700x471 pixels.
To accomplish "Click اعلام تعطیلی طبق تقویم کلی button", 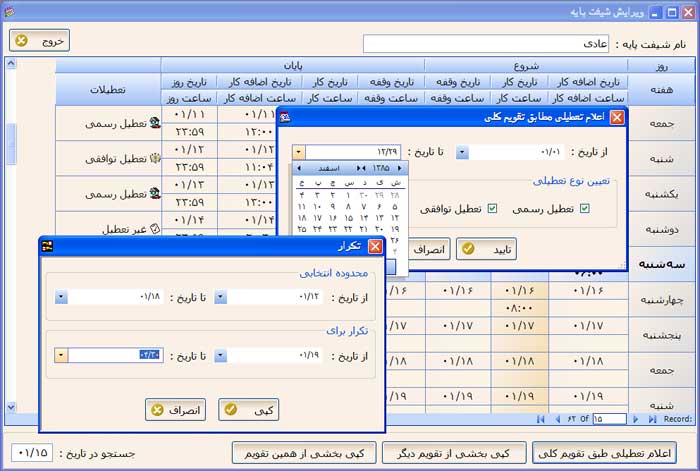I will tap(604, 452).
